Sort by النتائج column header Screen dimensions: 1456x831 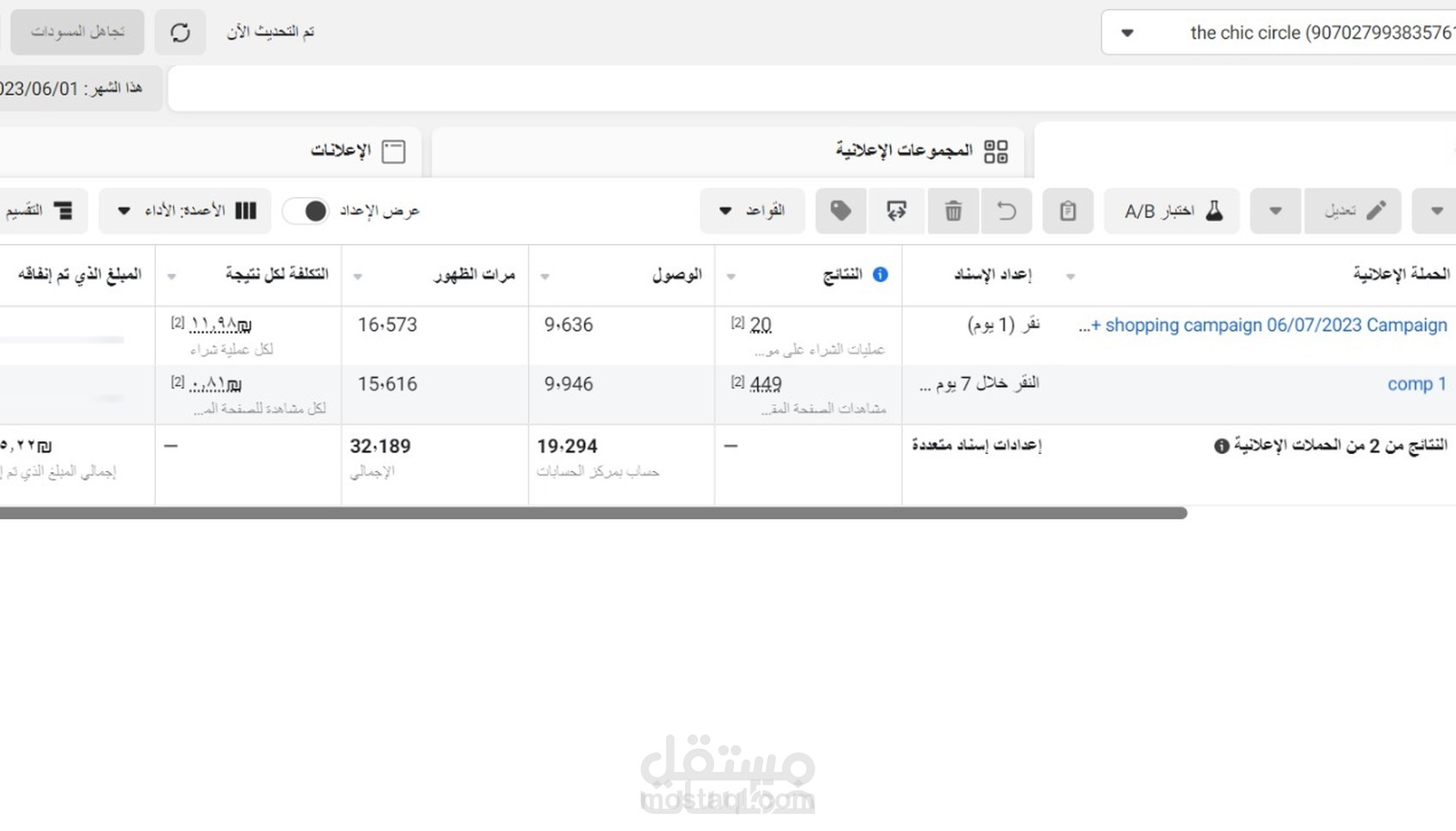tap(842, 274)
